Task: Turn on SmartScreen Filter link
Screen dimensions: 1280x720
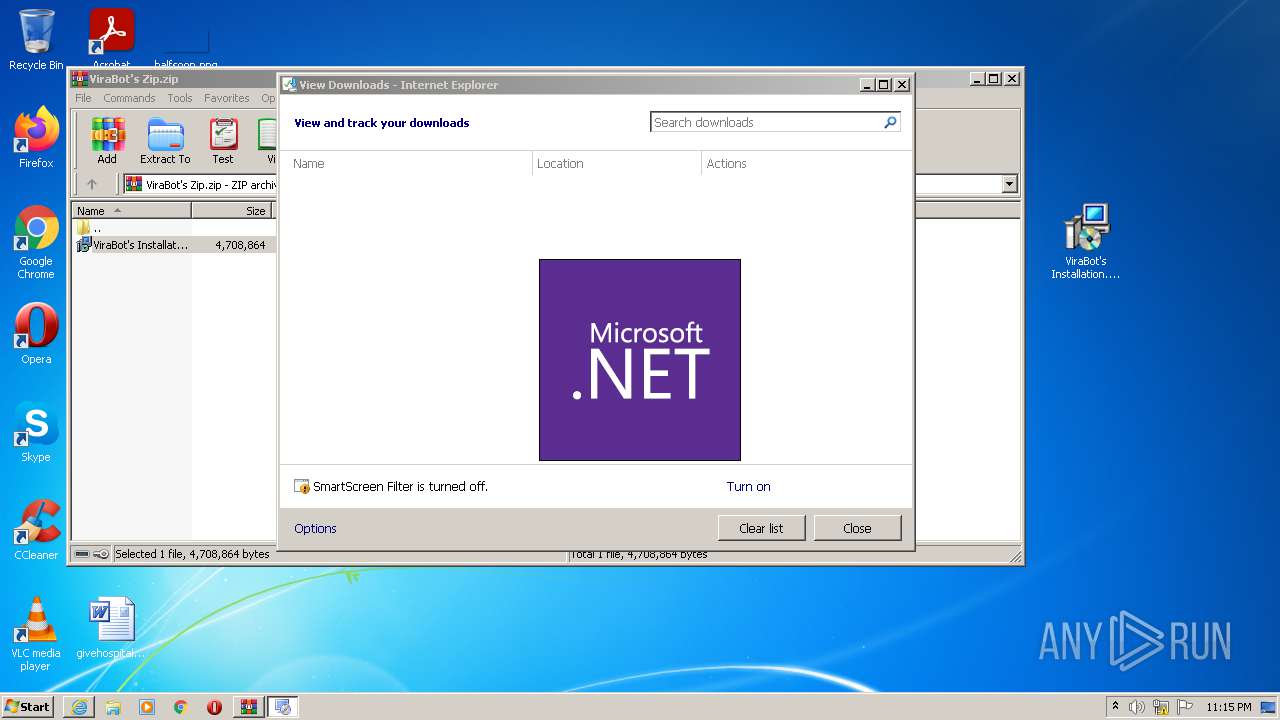Action: pos(748,486)
